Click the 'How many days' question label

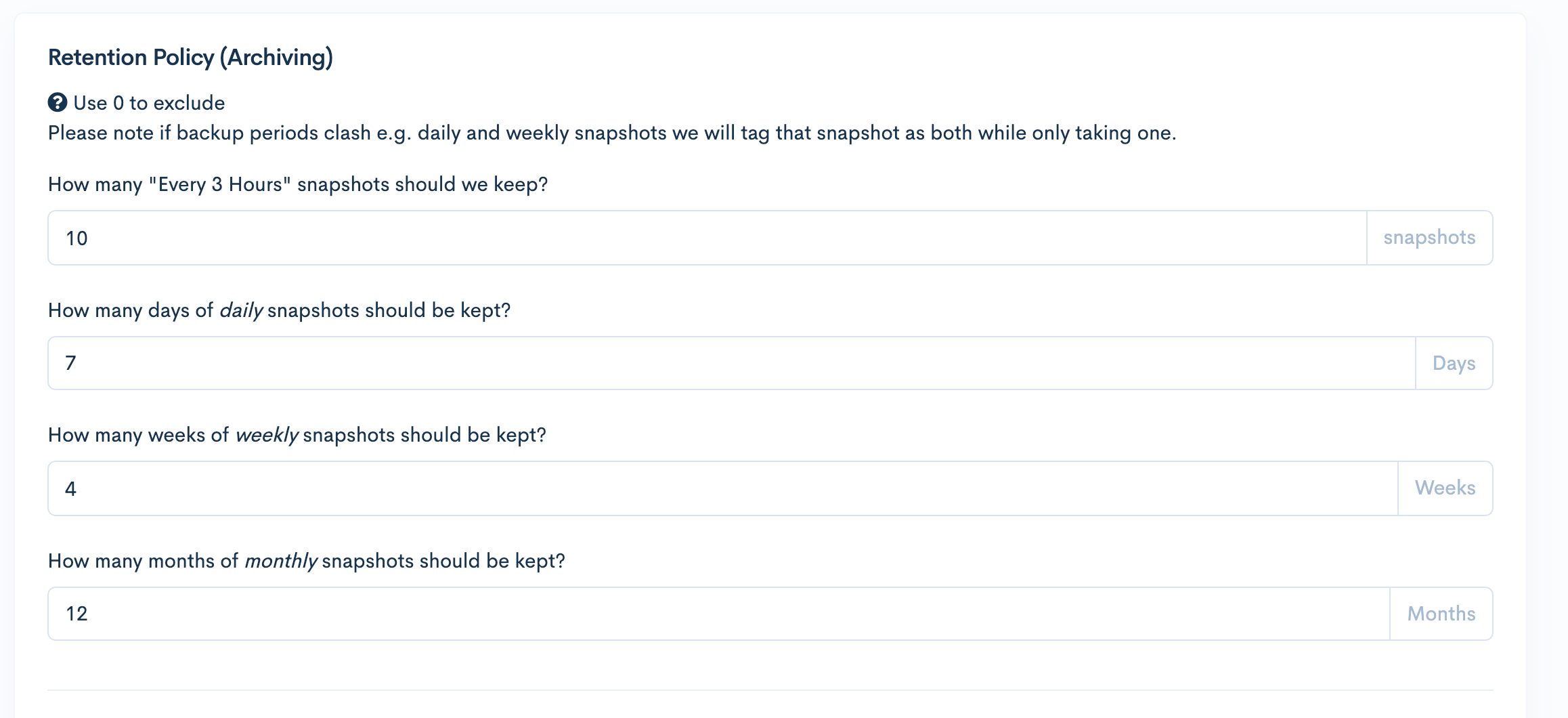coord(279,310)
